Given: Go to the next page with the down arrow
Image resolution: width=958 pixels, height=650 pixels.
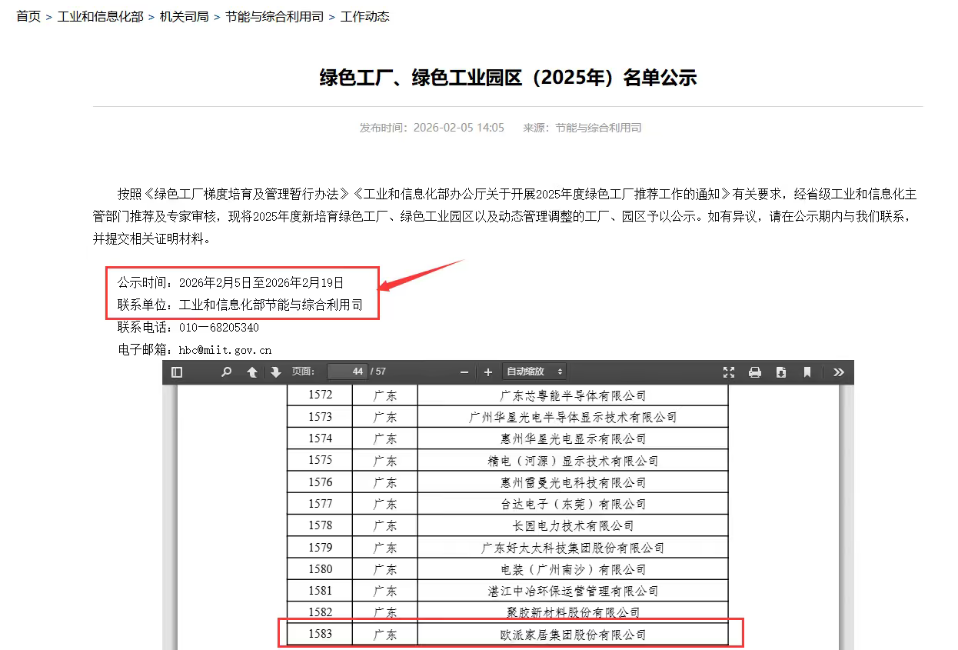Looking at the screenshot, I should click(x=273, y=371).
